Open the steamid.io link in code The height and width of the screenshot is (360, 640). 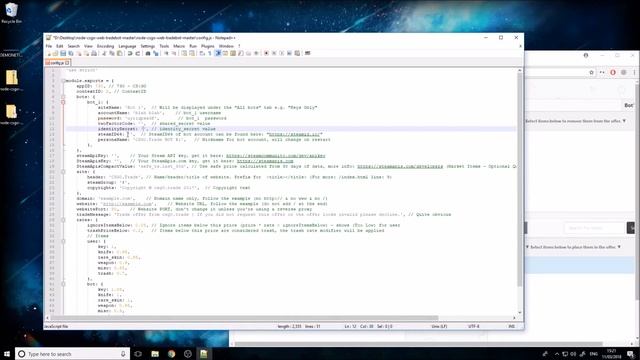(294, 134)
